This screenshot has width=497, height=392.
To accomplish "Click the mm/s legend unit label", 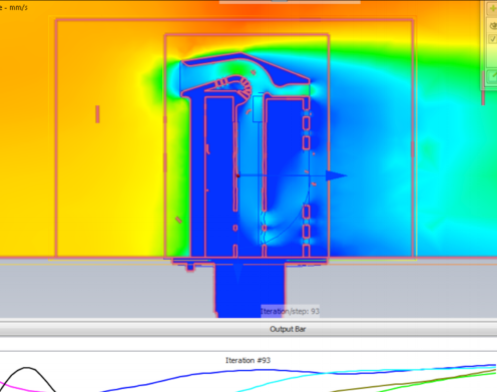I will tap(18, 7).
